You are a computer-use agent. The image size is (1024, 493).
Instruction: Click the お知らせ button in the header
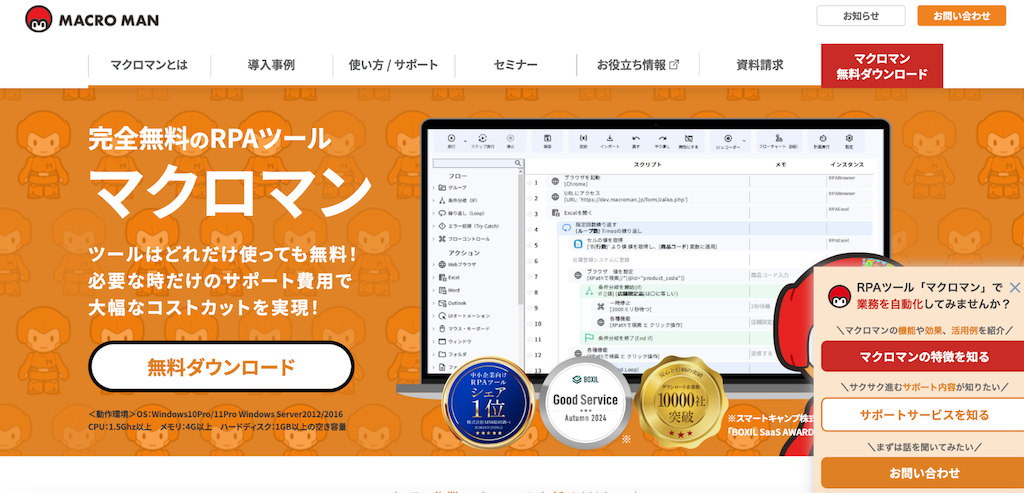click(861, 16)
